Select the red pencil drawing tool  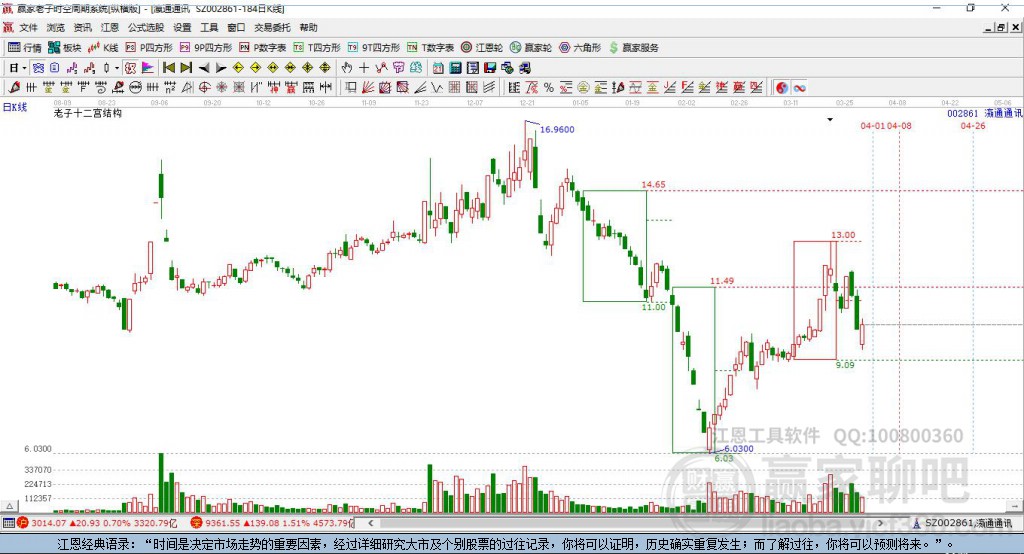pyautogui.click(x=14, y=88)
